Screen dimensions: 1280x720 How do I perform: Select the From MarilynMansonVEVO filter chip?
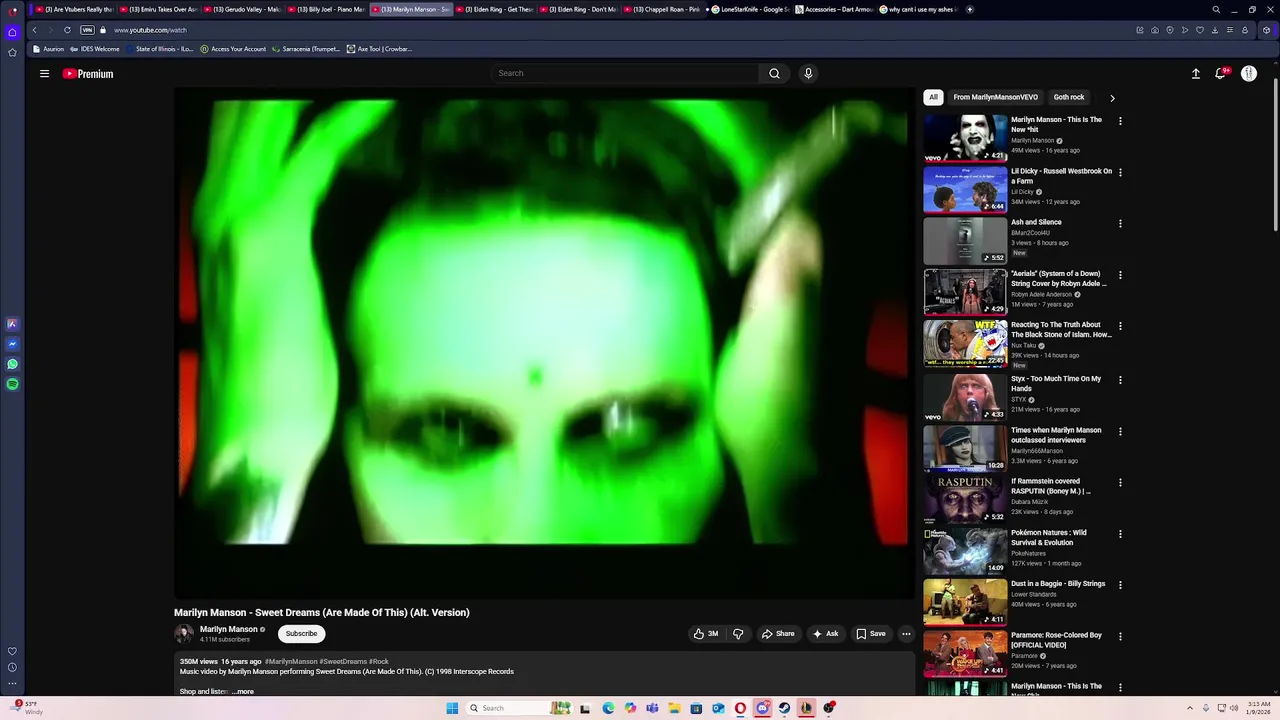click(995, 97)
